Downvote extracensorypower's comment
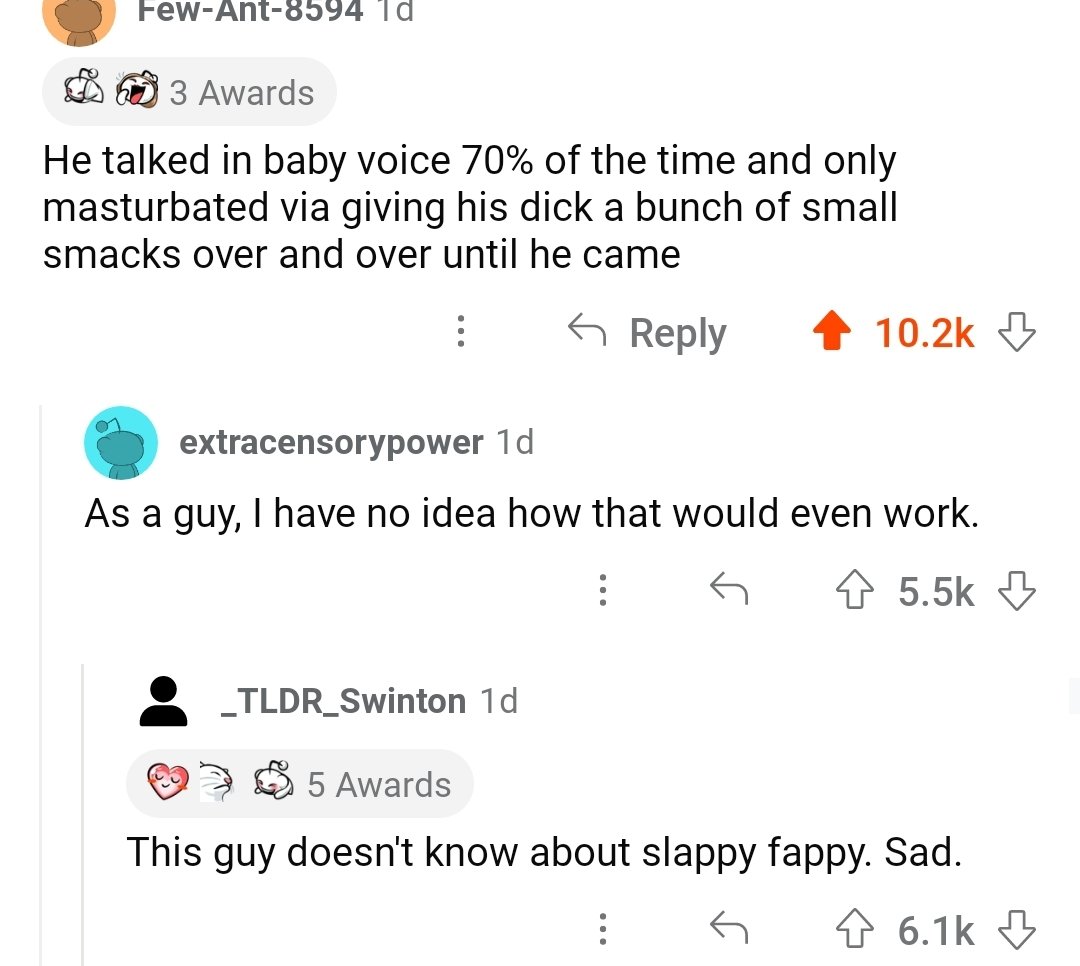 (1018, 592)
